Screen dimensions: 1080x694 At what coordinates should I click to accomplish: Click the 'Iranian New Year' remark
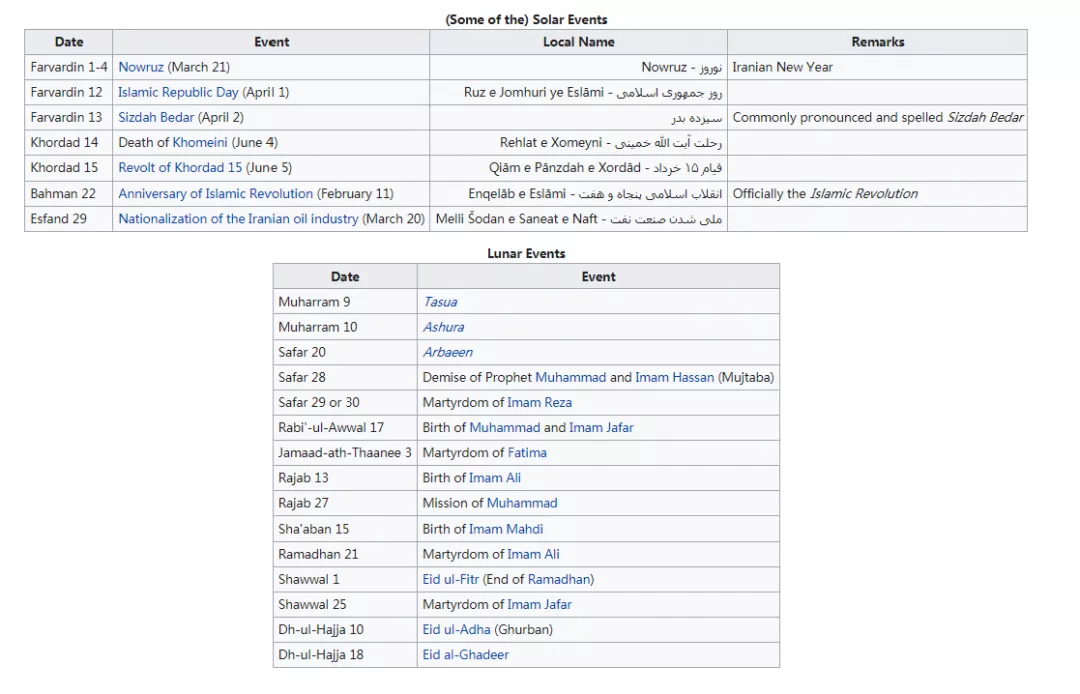tap(782, 67)
